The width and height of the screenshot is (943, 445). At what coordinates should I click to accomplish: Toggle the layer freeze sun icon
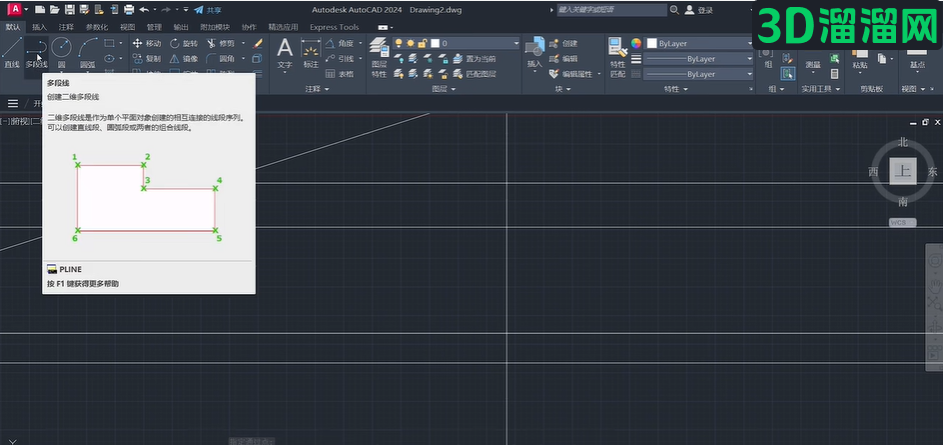coord(410,43)
